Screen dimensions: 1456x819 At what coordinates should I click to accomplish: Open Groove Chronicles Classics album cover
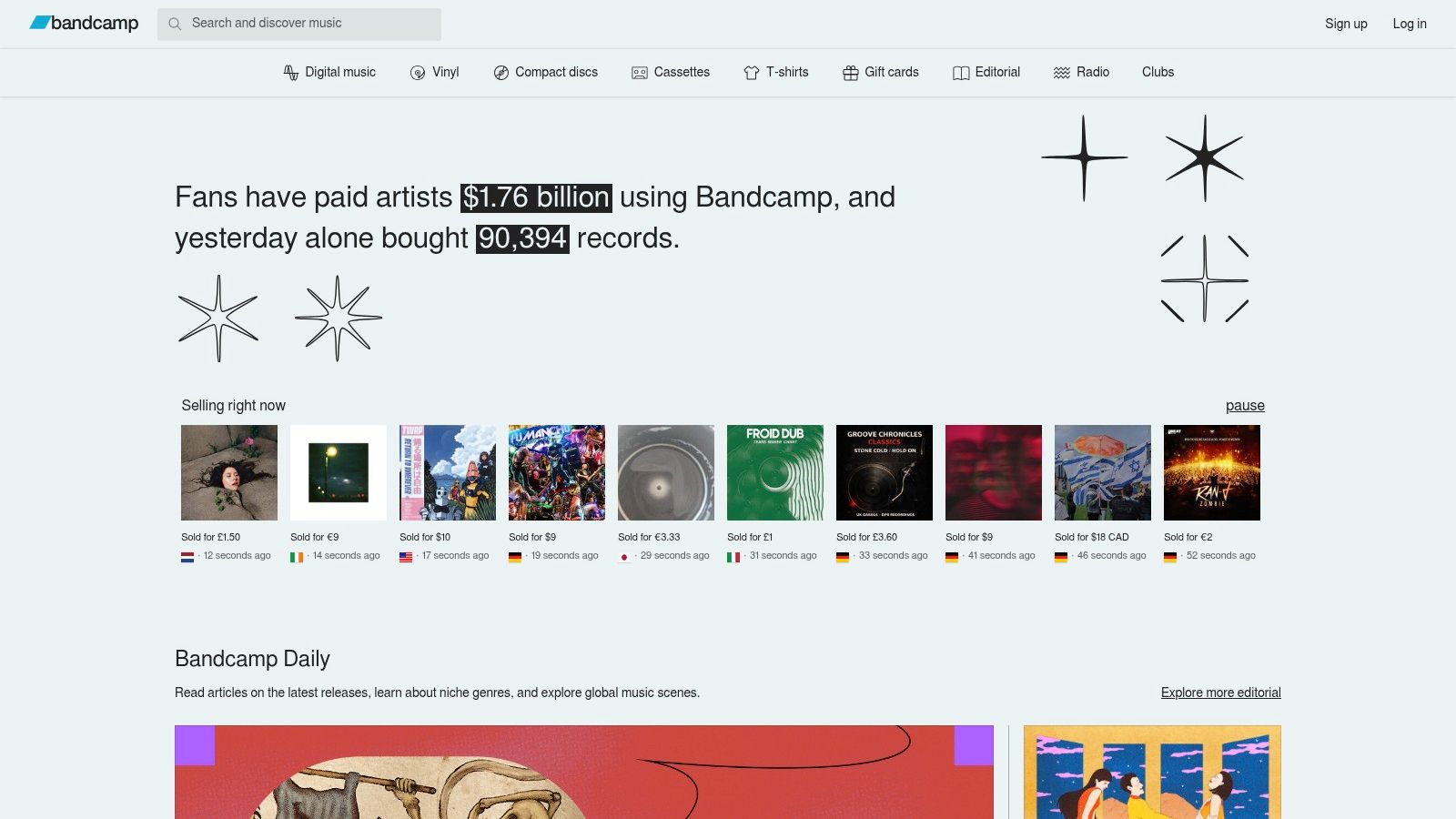pyautogui.click(x=885, y=472)
